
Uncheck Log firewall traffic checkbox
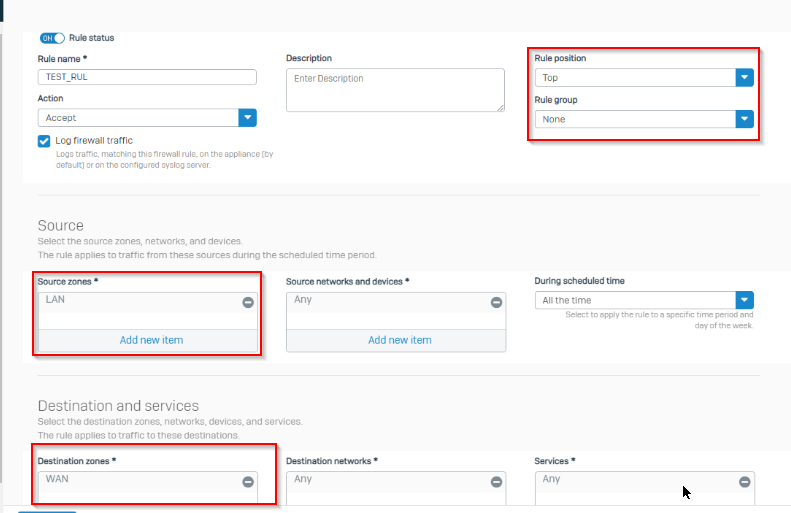tap(44, 141)
